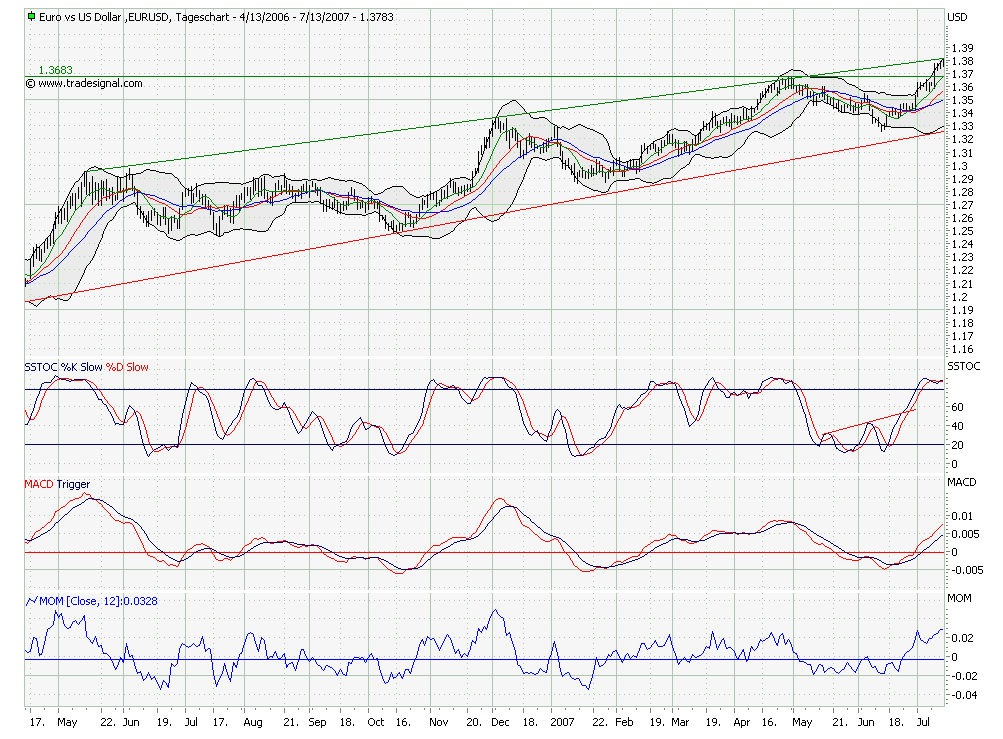Screen dimensions: 1003x739
Task: Select the Oct label on the date axis
Action: coord(375,722)
